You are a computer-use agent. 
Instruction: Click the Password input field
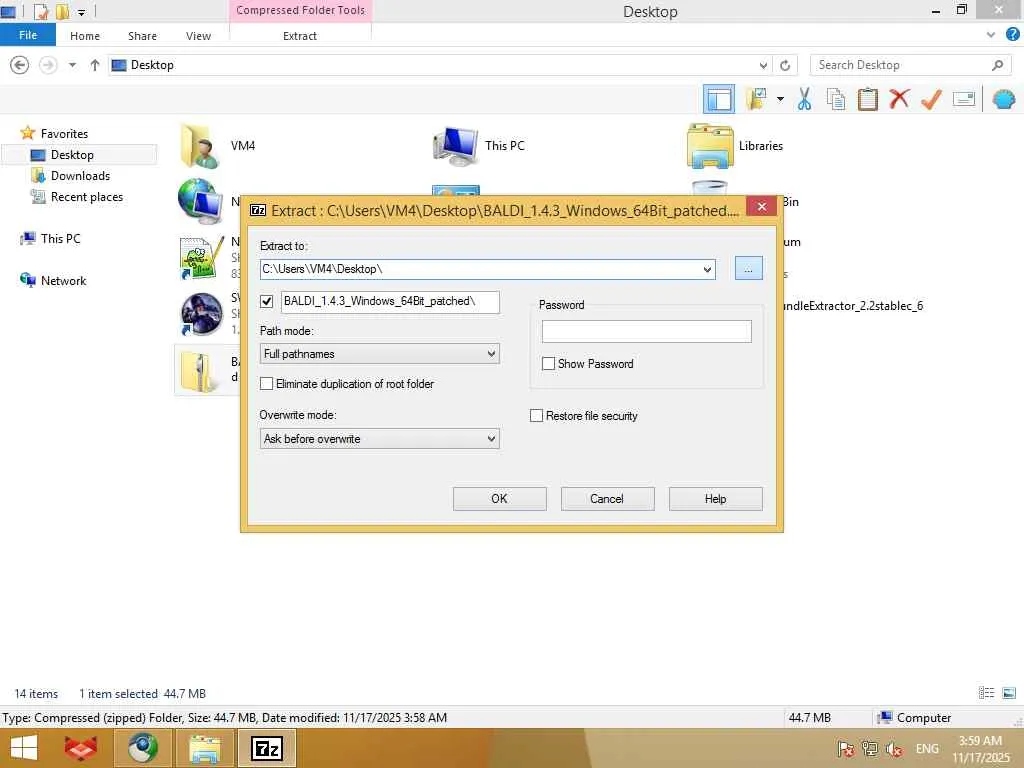pyautogui.click(x=647, y=331)
